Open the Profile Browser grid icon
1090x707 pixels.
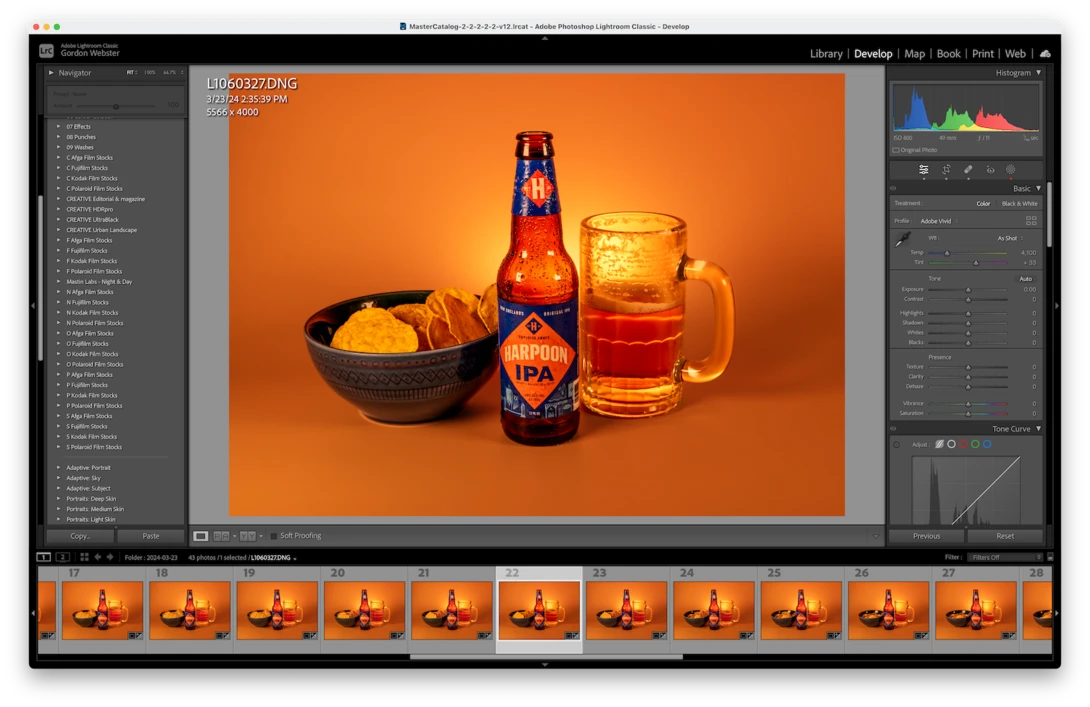[x=1031, y=220]
